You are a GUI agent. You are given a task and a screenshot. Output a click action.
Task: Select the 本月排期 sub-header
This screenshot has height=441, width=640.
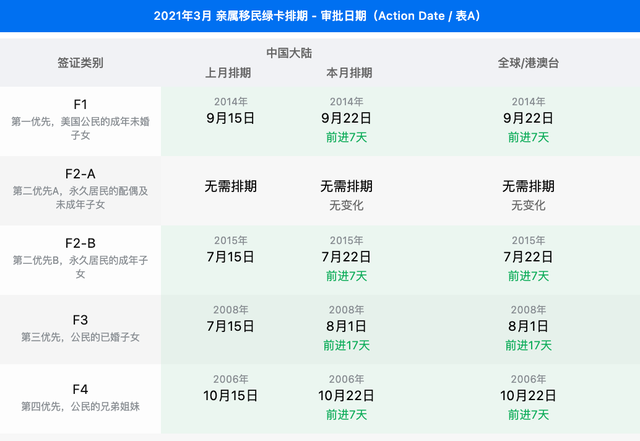(x=349, y=73)
